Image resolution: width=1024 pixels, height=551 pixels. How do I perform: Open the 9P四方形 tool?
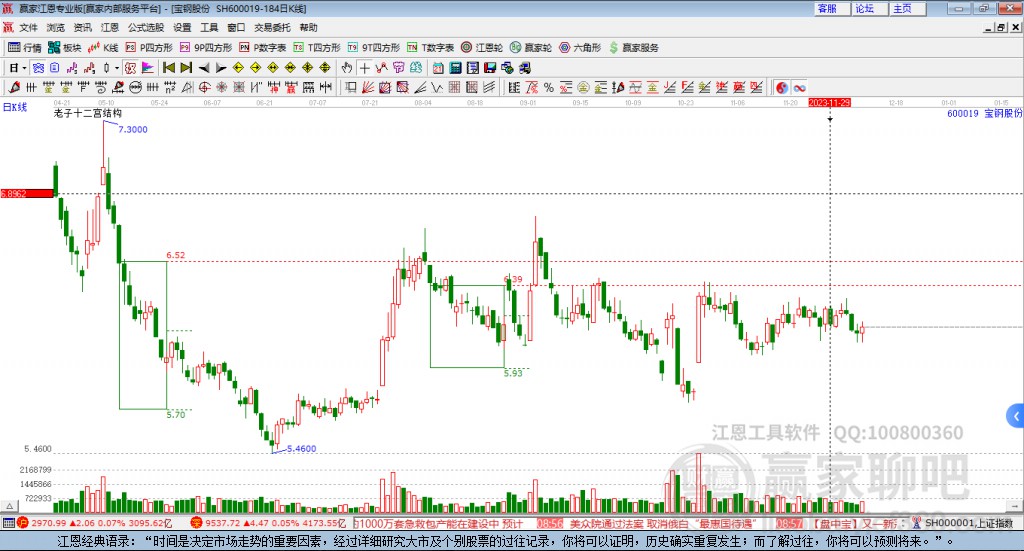coord(206,48)
